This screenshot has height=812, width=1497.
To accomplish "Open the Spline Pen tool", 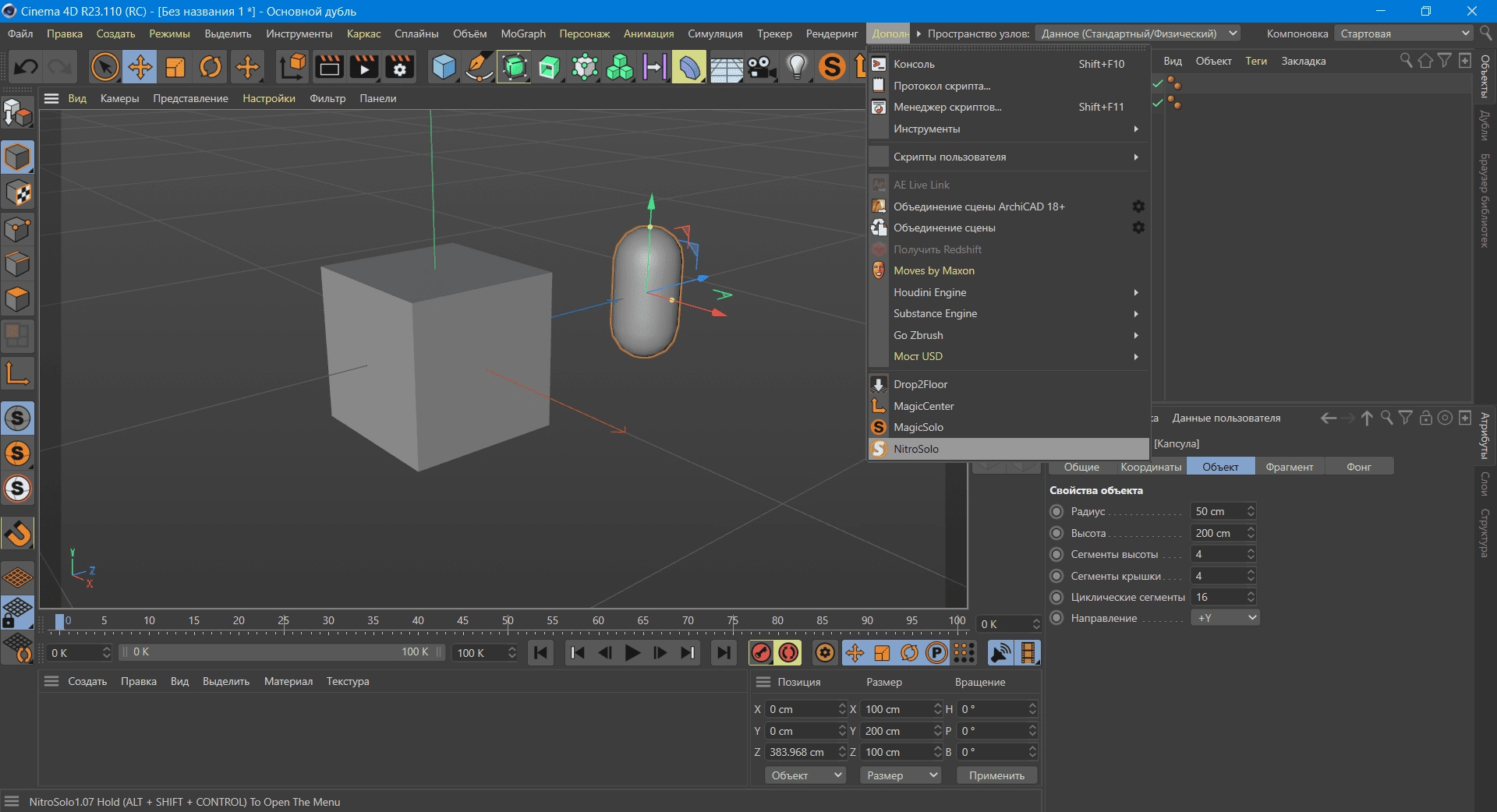I will pyautogui.click(x=479, y=67).
